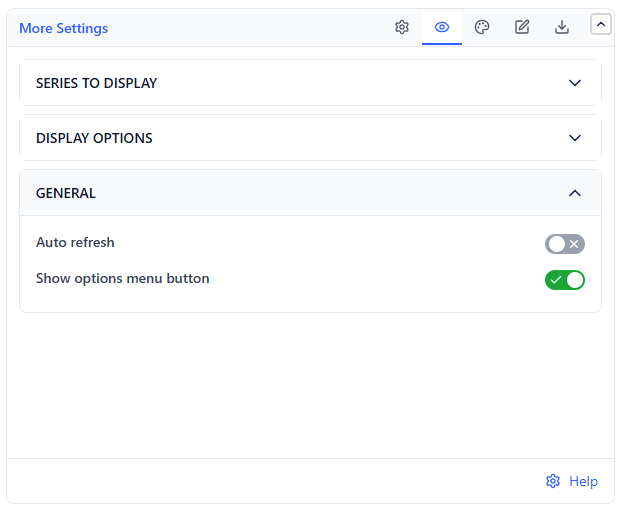Open the edit pencil tab
618x510 pixels.
pos(522,27)
